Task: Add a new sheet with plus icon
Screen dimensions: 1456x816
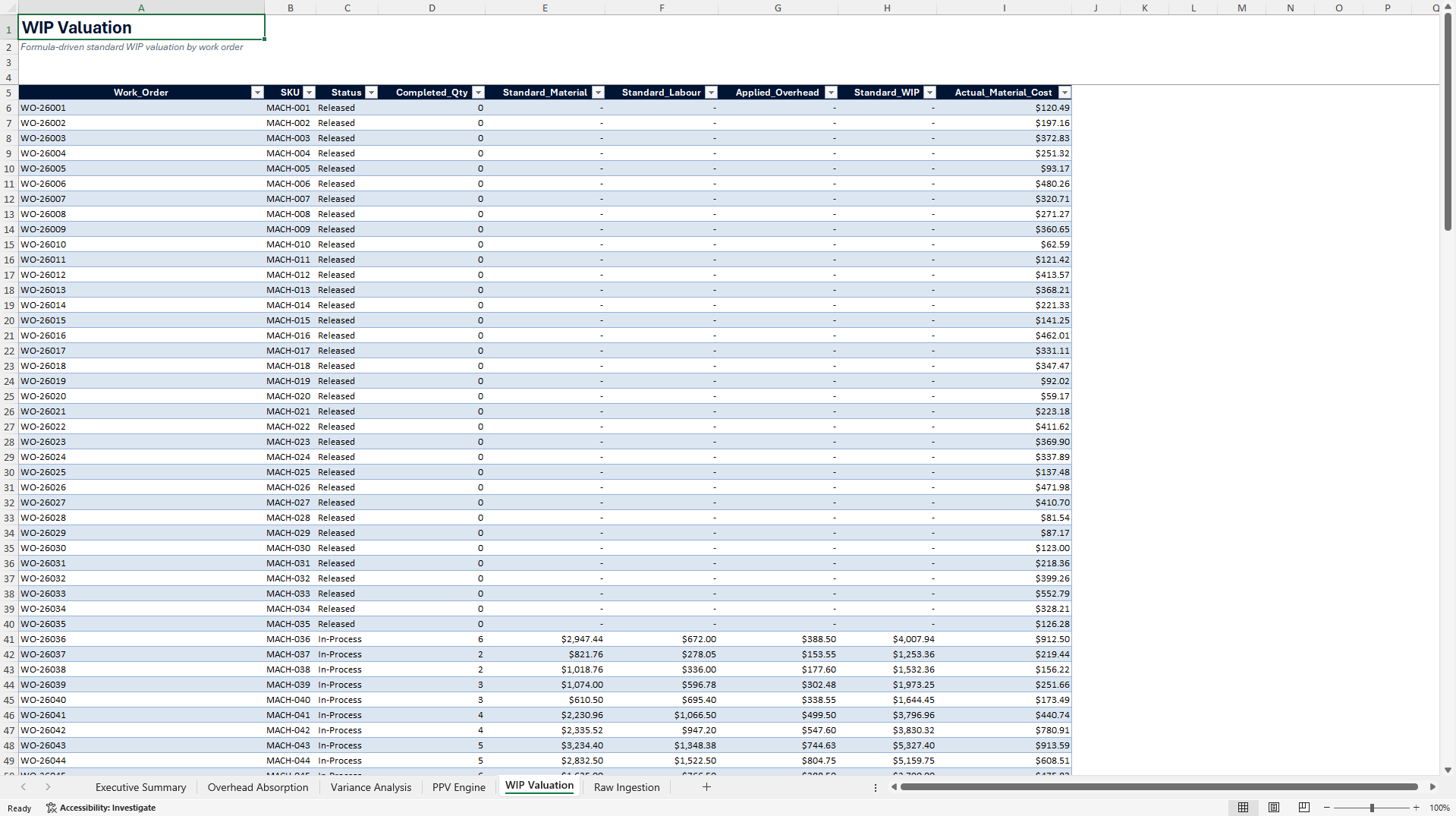Action: coord(706,787)
